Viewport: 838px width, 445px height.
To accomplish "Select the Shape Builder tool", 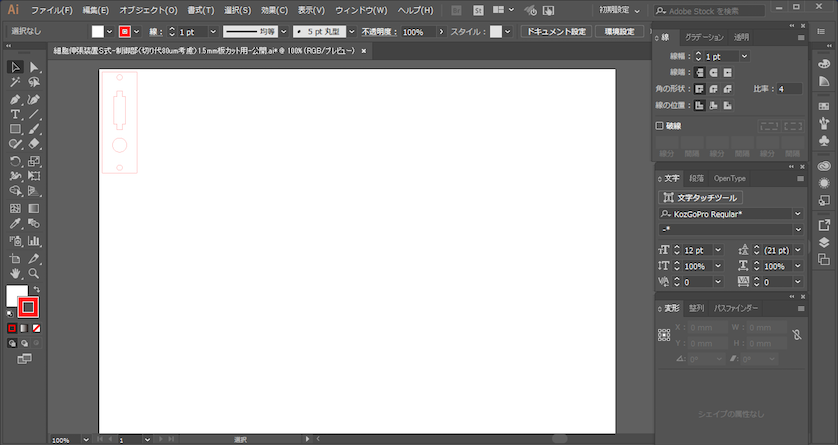I will [x=15, y=191].
